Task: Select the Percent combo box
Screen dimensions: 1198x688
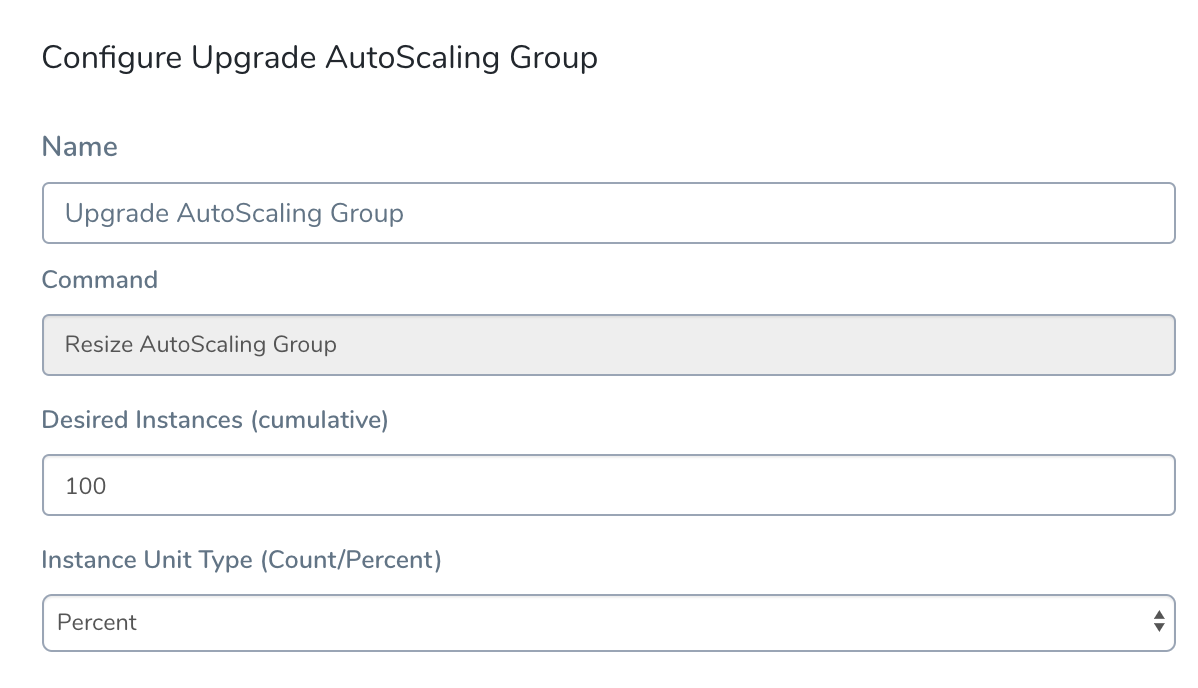Action: pos(608,623)
